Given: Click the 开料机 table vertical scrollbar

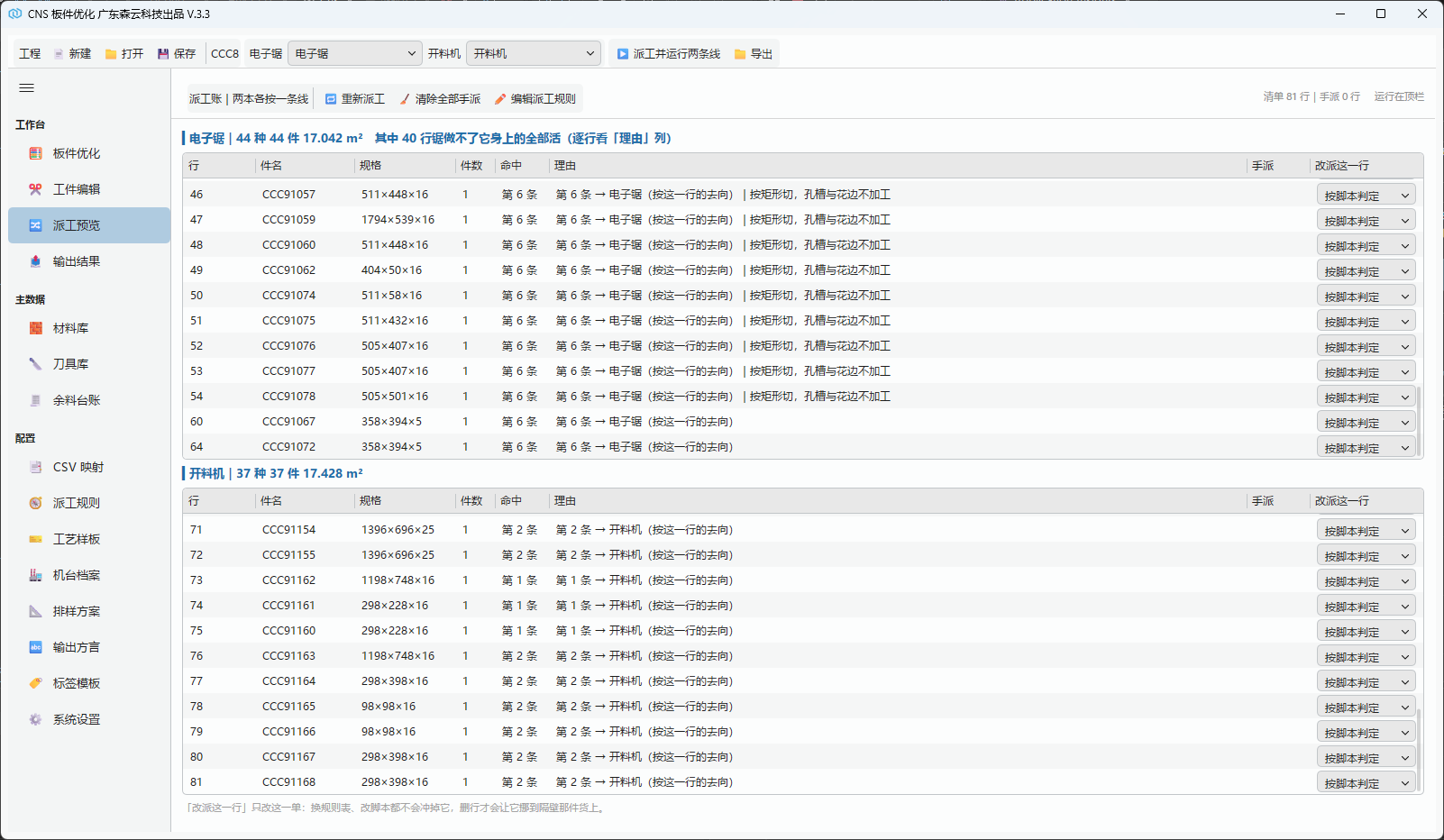Looking at the screenshot, I should point(1419,750).
